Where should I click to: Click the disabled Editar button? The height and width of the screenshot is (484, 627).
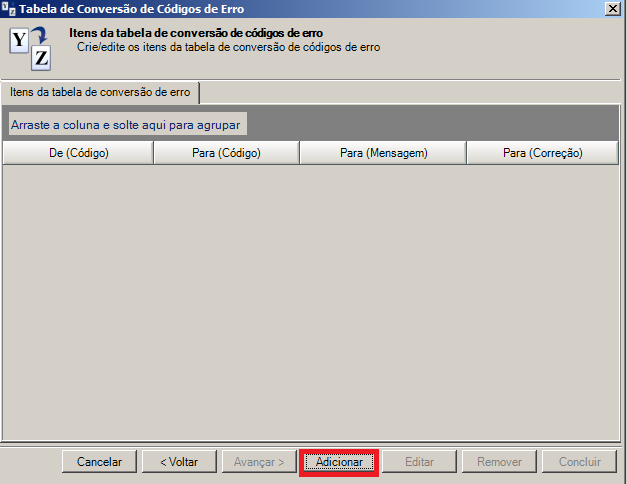pos(419,462)
